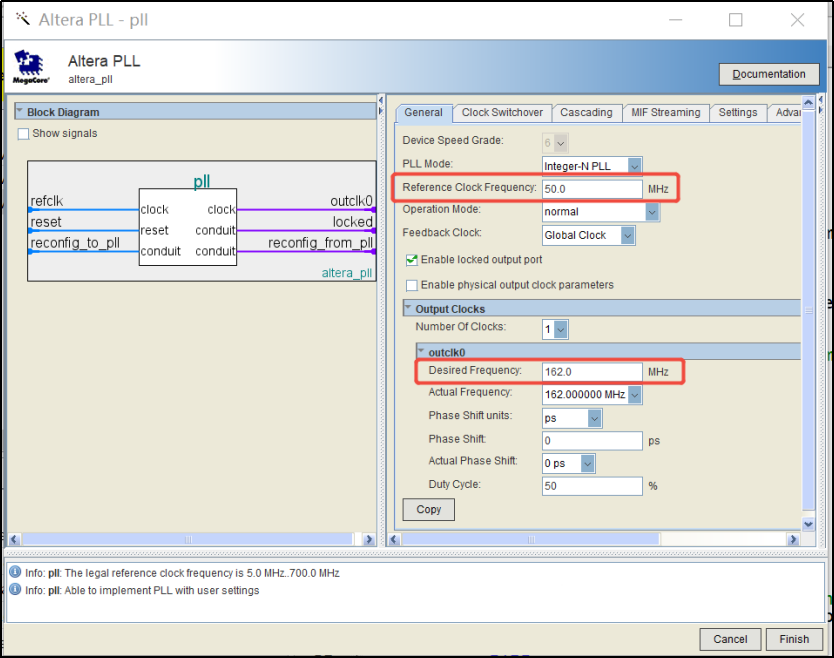Enable physical output clock parameters checkbox

pos(412,285)
